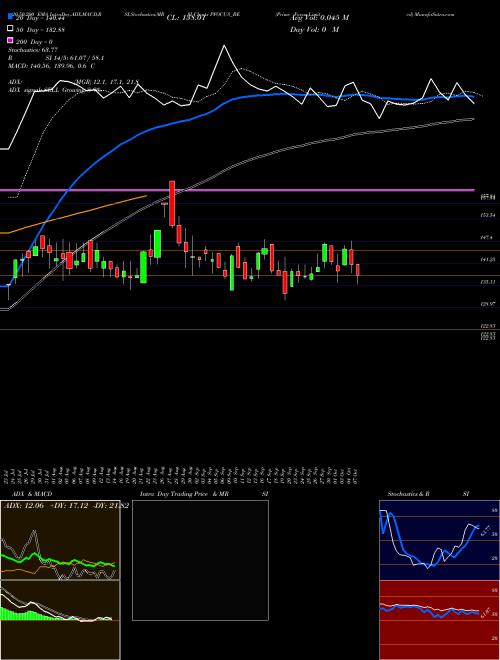500x660 pixels.
Task: Click the tallest red candle at the price peak
Action: coord(172,203)
